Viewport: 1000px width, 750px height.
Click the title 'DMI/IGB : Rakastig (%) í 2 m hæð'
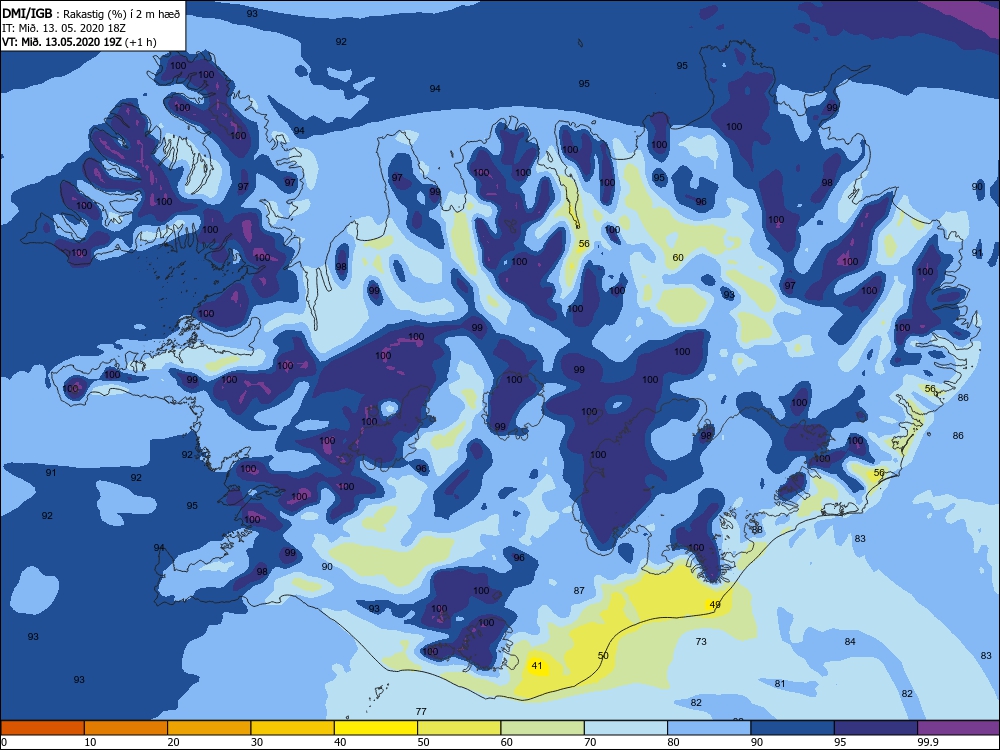coord(91,13)
